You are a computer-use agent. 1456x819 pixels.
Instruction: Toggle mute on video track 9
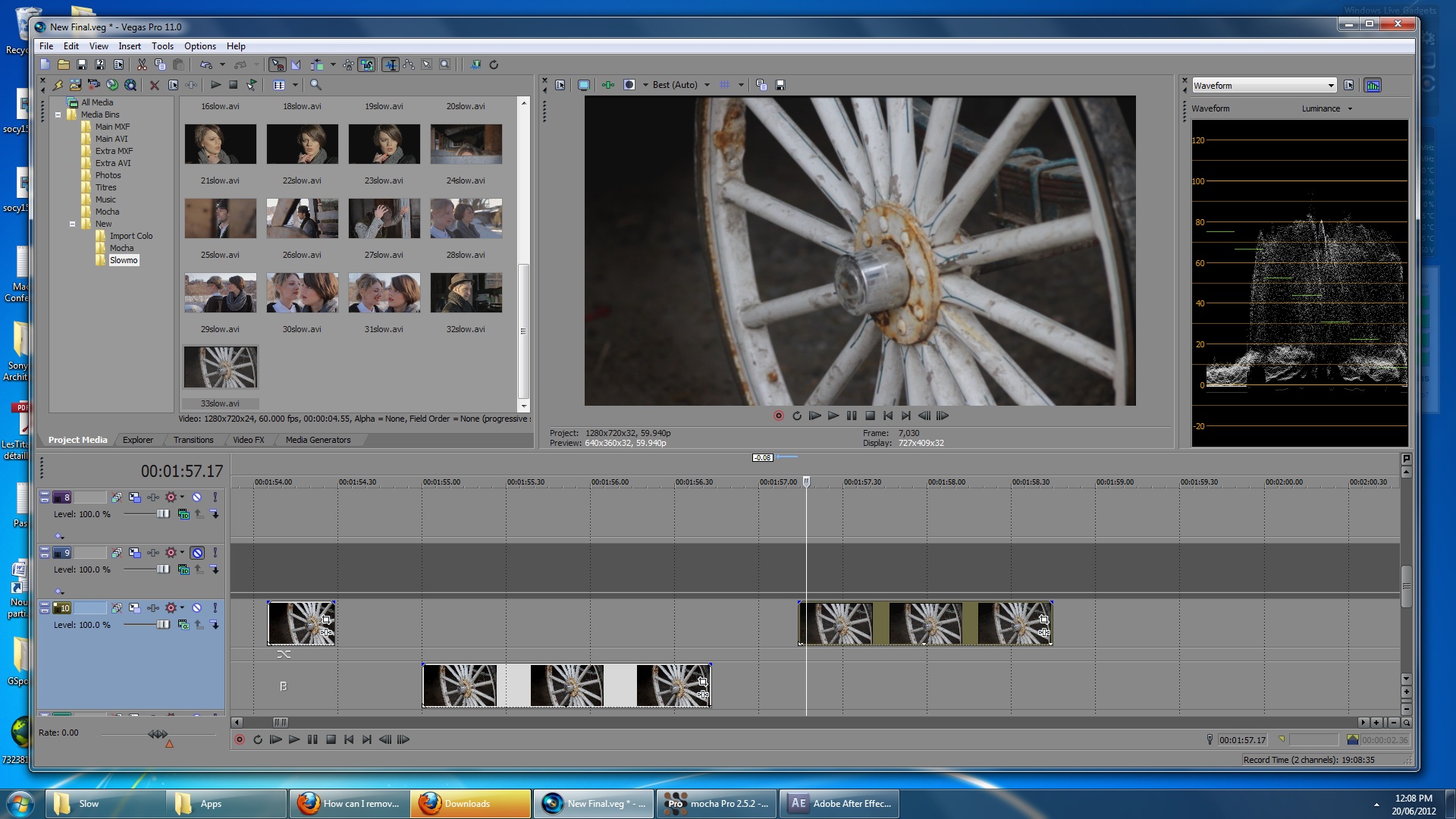coord(196,553)
